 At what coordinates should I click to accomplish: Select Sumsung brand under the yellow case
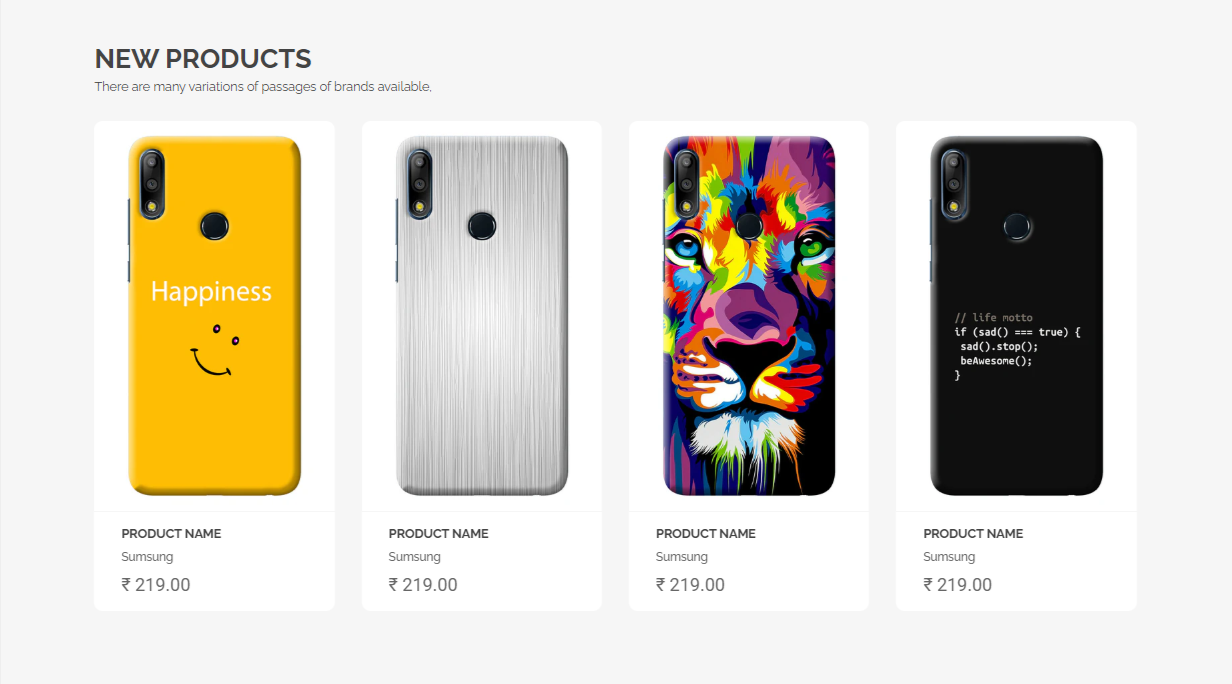point(147,557)
